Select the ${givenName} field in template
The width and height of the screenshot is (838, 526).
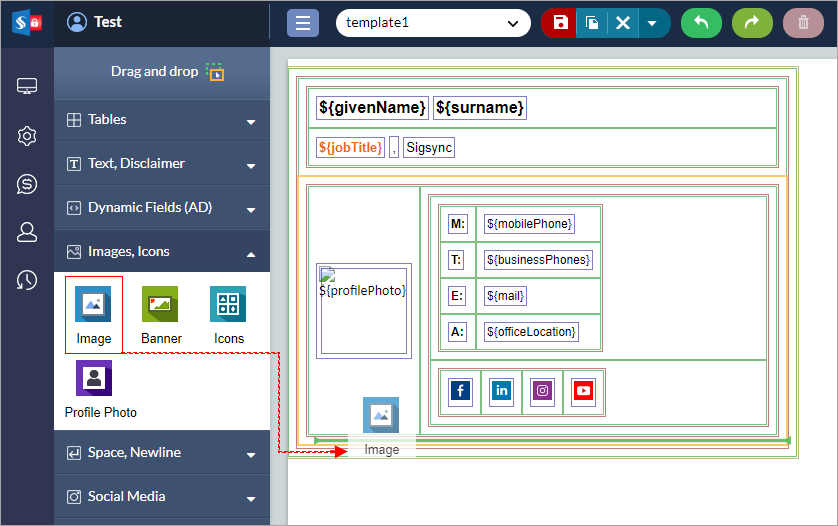372,108
